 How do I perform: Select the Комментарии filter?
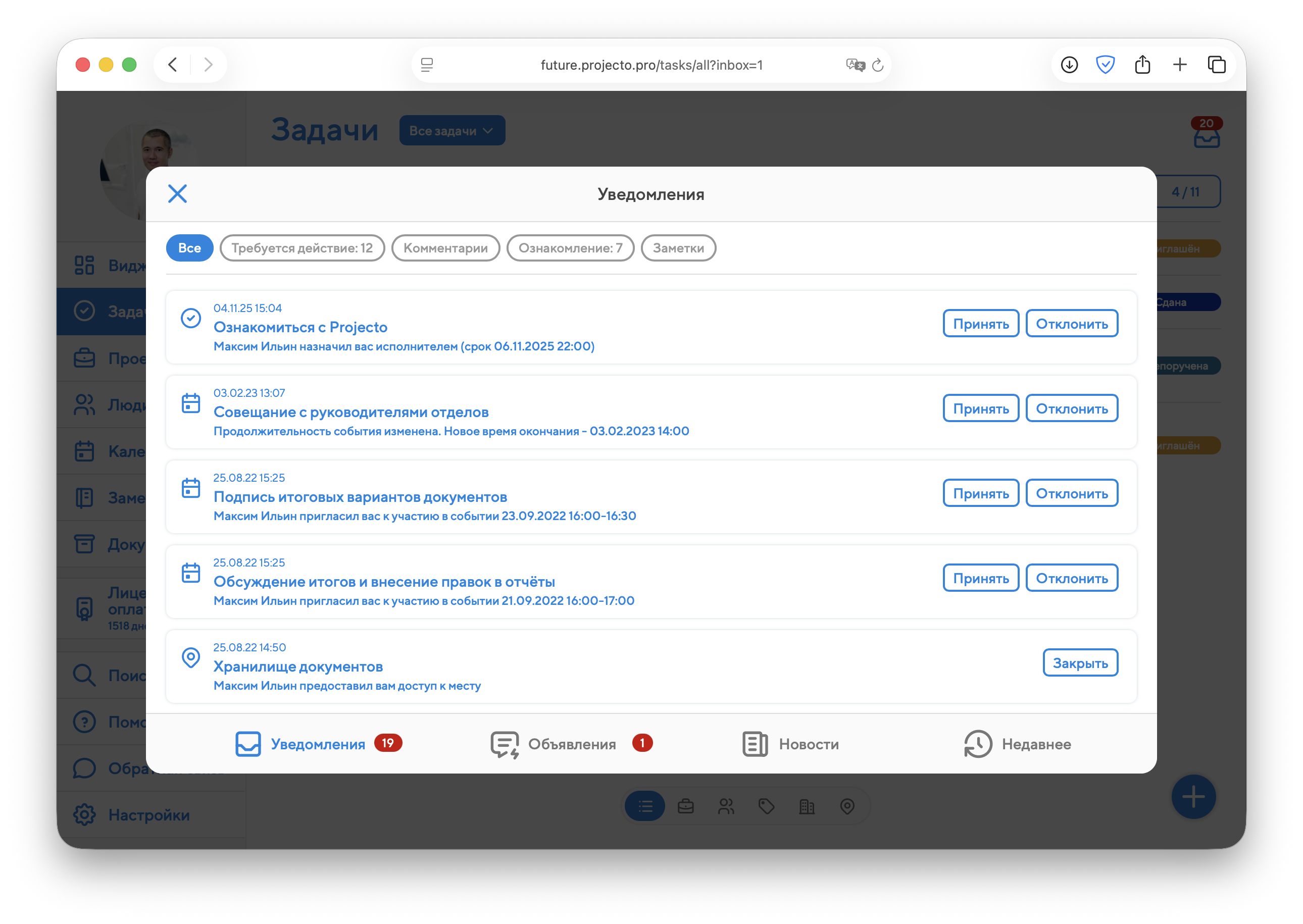[x=445, y=248]
